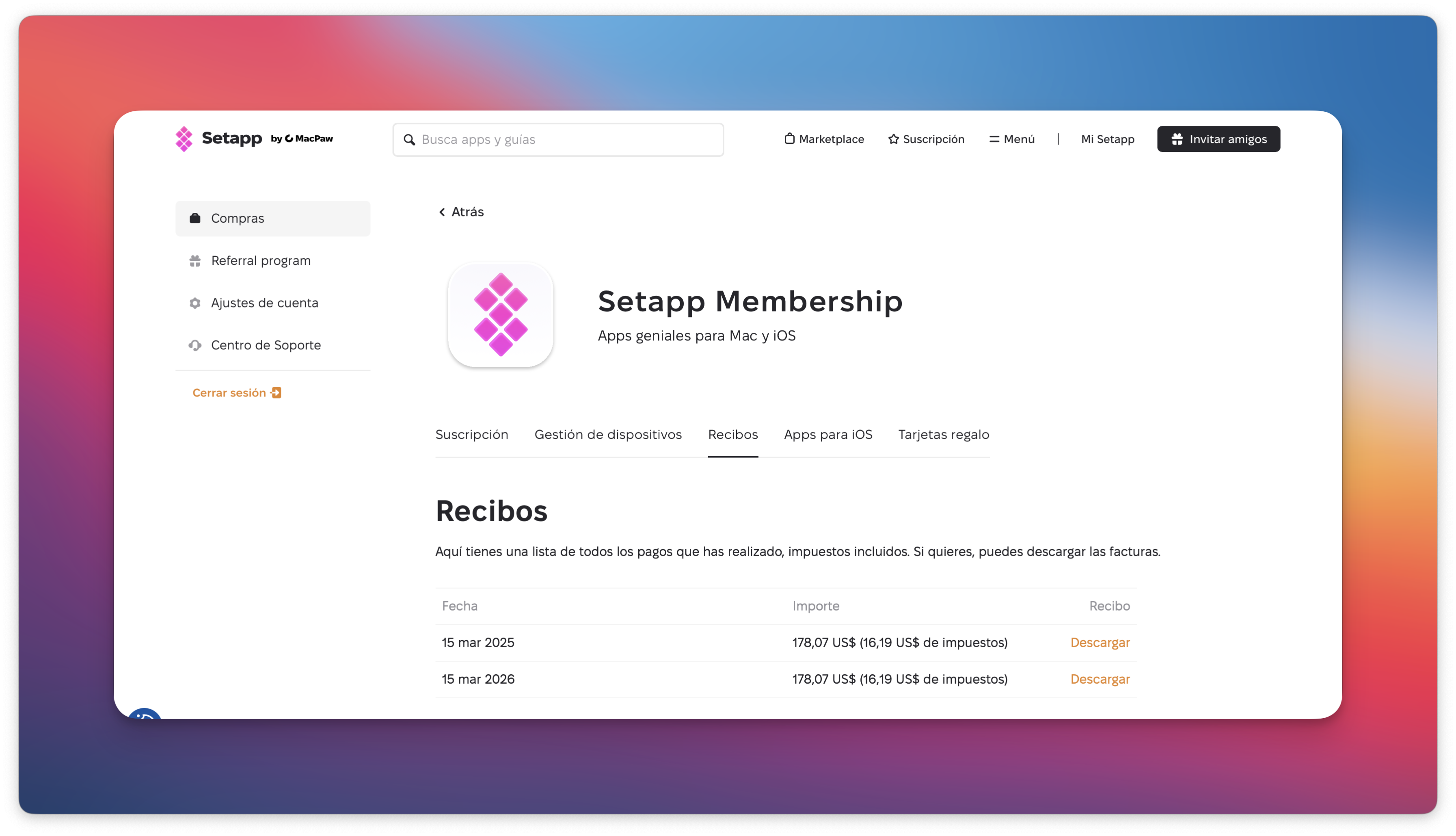Open the Apps para iOS tab

pos(828,435)
